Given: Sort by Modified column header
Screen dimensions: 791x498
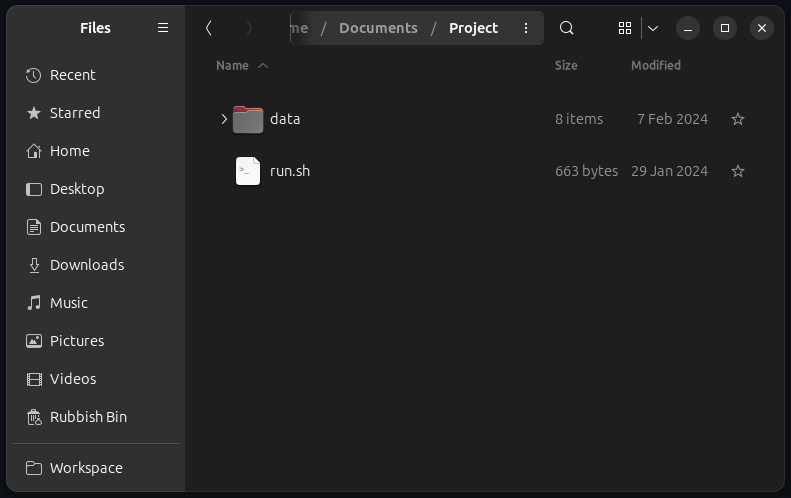Looking at the screenshot, I should pos(655,65).
